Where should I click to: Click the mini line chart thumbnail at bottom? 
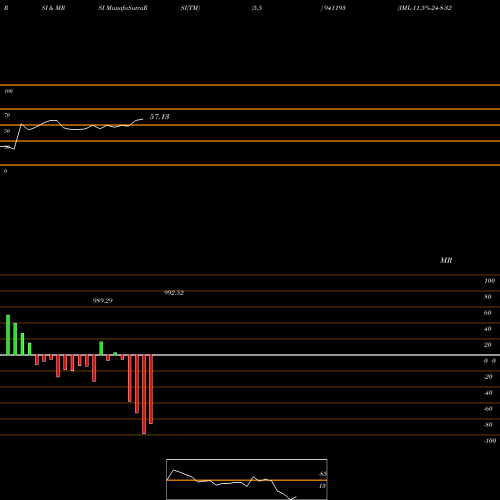click(247, 479)
